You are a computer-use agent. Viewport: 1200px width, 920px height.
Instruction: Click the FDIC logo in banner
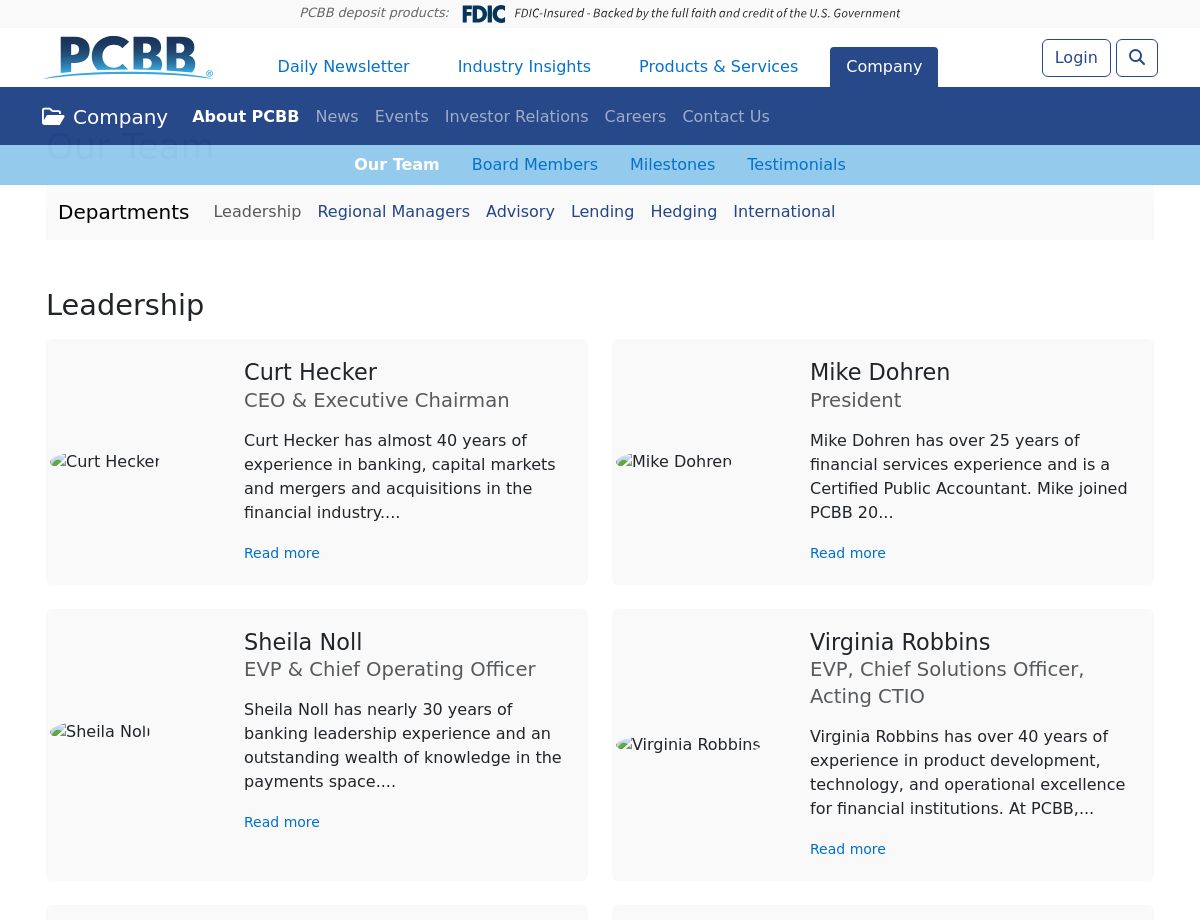(x=483, y=14)
